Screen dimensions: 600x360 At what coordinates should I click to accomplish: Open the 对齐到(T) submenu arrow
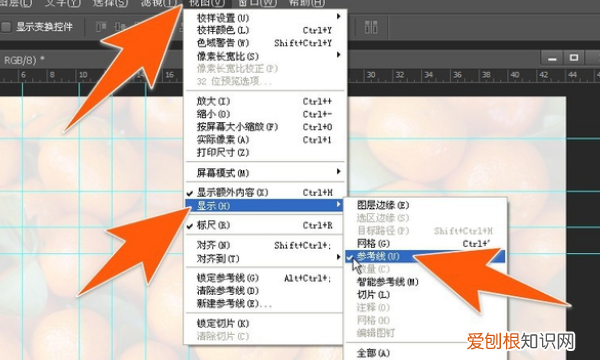pos(339,257)
